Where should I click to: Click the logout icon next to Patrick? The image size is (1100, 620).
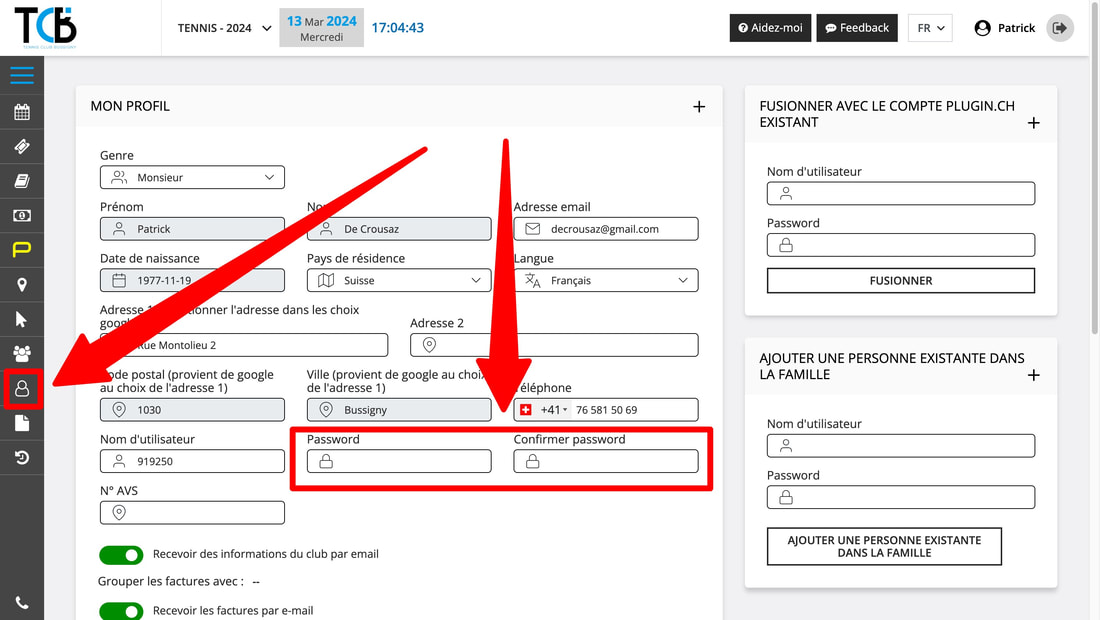(1059, 28)
